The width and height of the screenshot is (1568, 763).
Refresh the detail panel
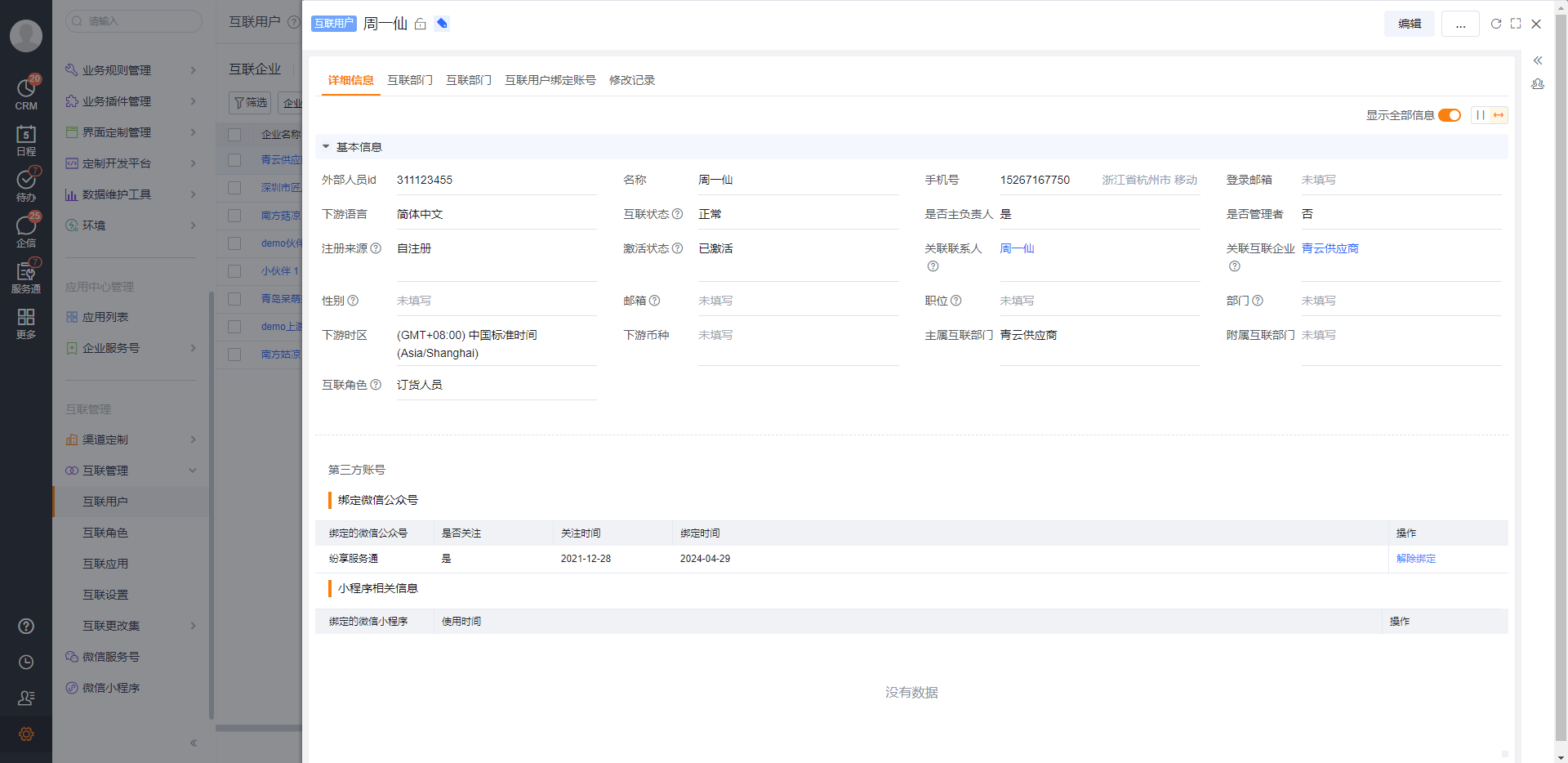pyautogui.click(x=1496, y=24)
